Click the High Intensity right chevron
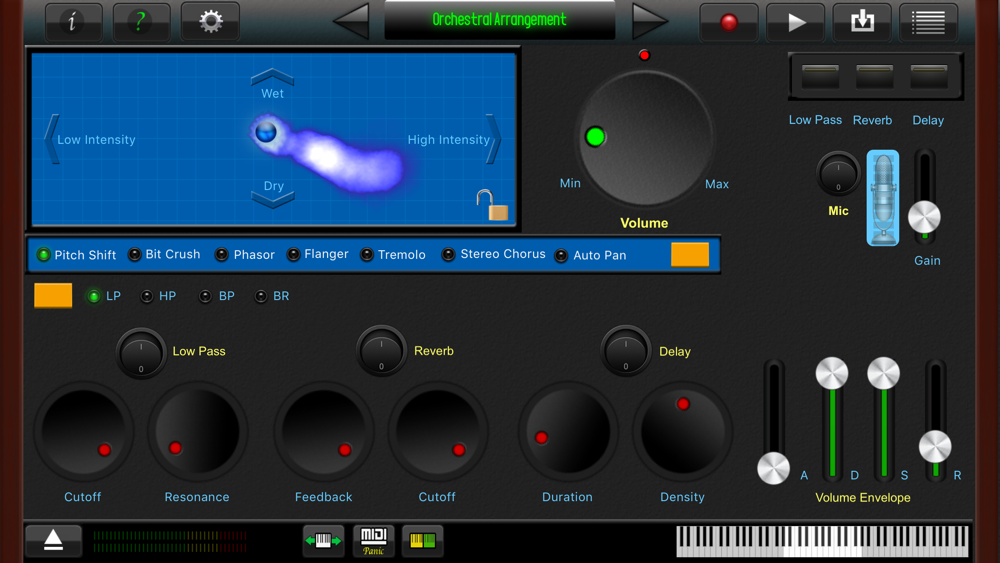The width and height of the screenshot is (1000, 563). tap(493, 139)
